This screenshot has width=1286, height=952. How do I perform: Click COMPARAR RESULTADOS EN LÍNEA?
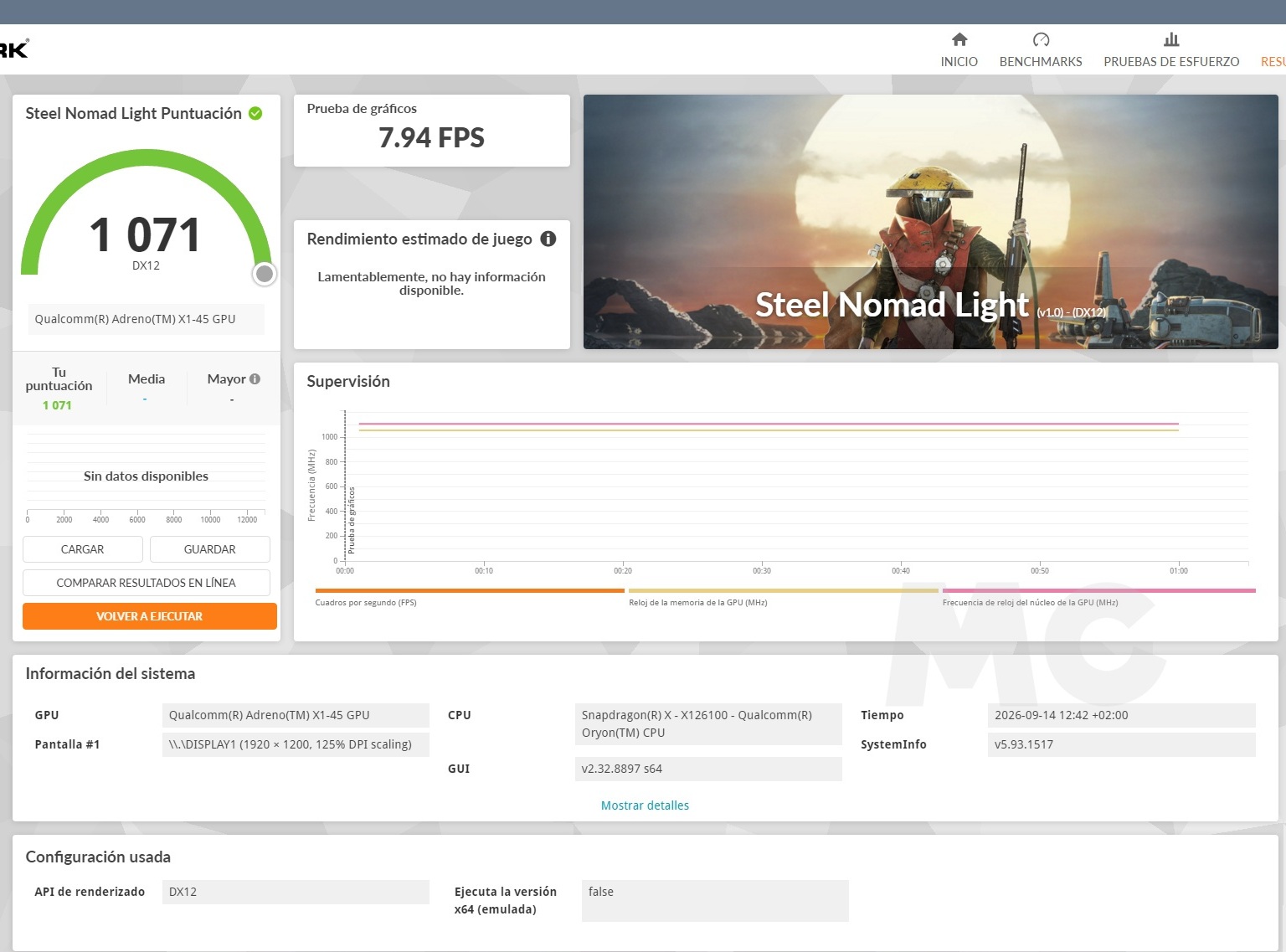pos(147,583)
